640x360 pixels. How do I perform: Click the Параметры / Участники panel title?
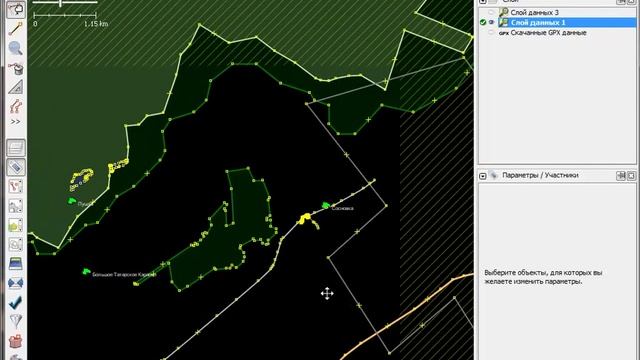[540, 175]
